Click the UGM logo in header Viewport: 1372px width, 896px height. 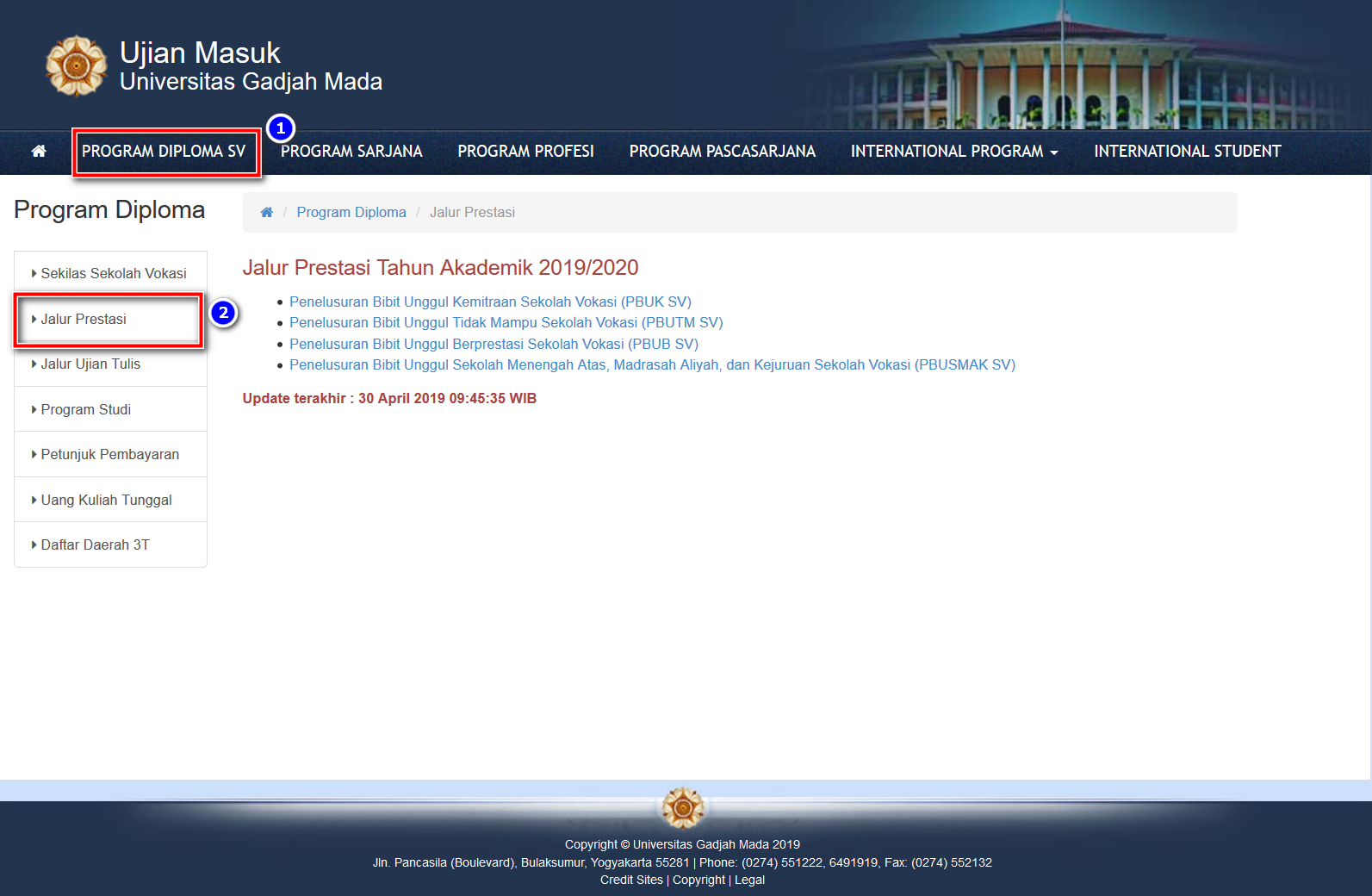tap(76, 66)
